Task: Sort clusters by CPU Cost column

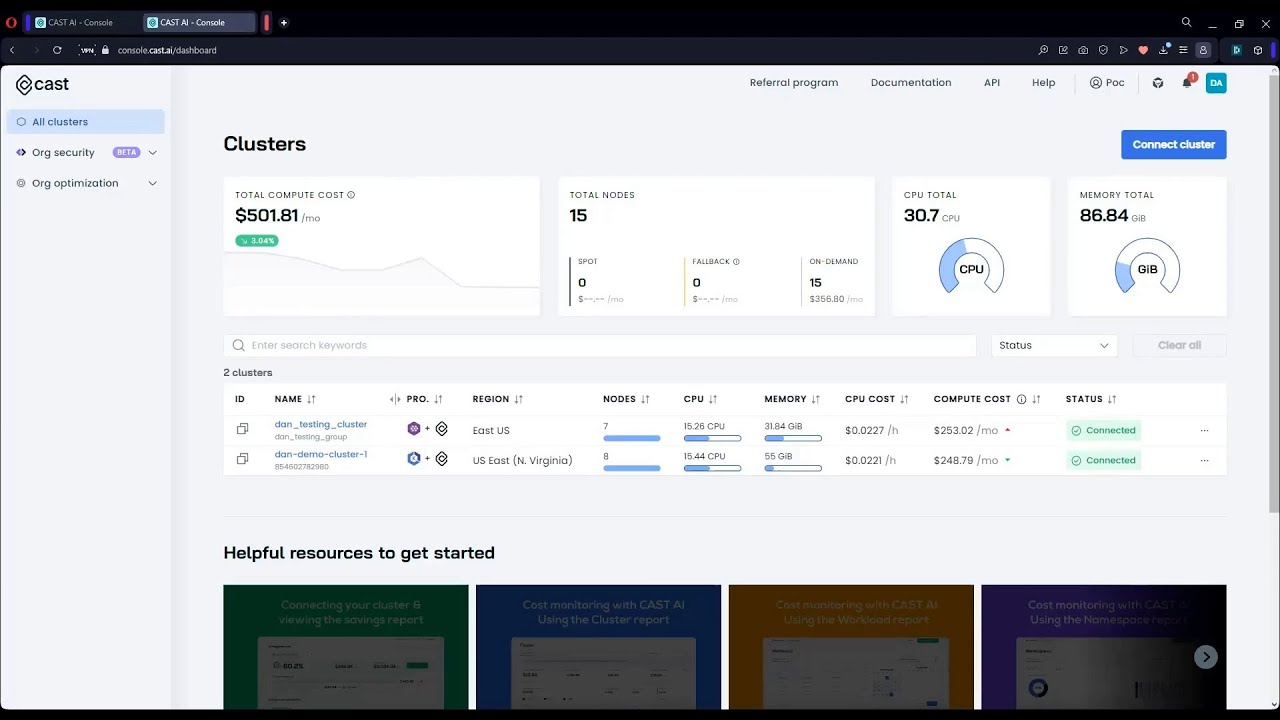Action: [x=904, y=399]
